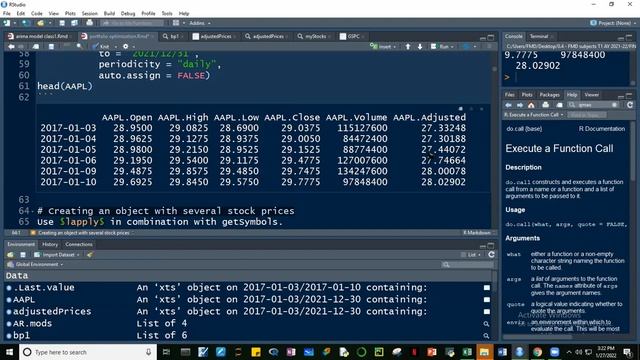Click the Save All icon in main toolbar

coord(74,23)
